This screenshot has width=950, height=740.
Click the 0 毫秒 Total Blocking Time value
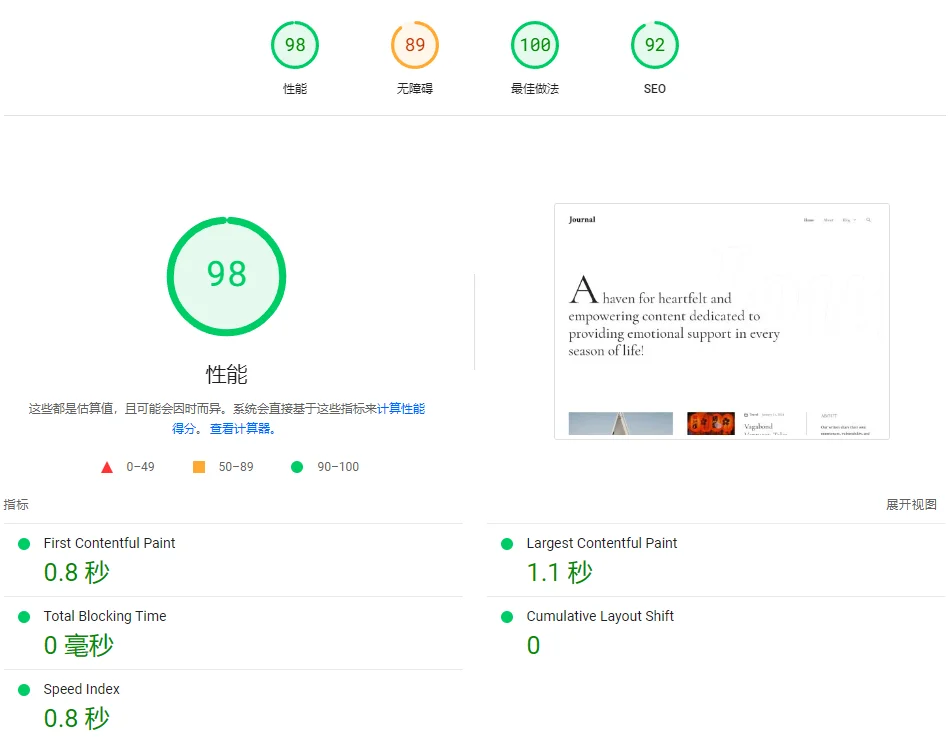click(78, 645)
